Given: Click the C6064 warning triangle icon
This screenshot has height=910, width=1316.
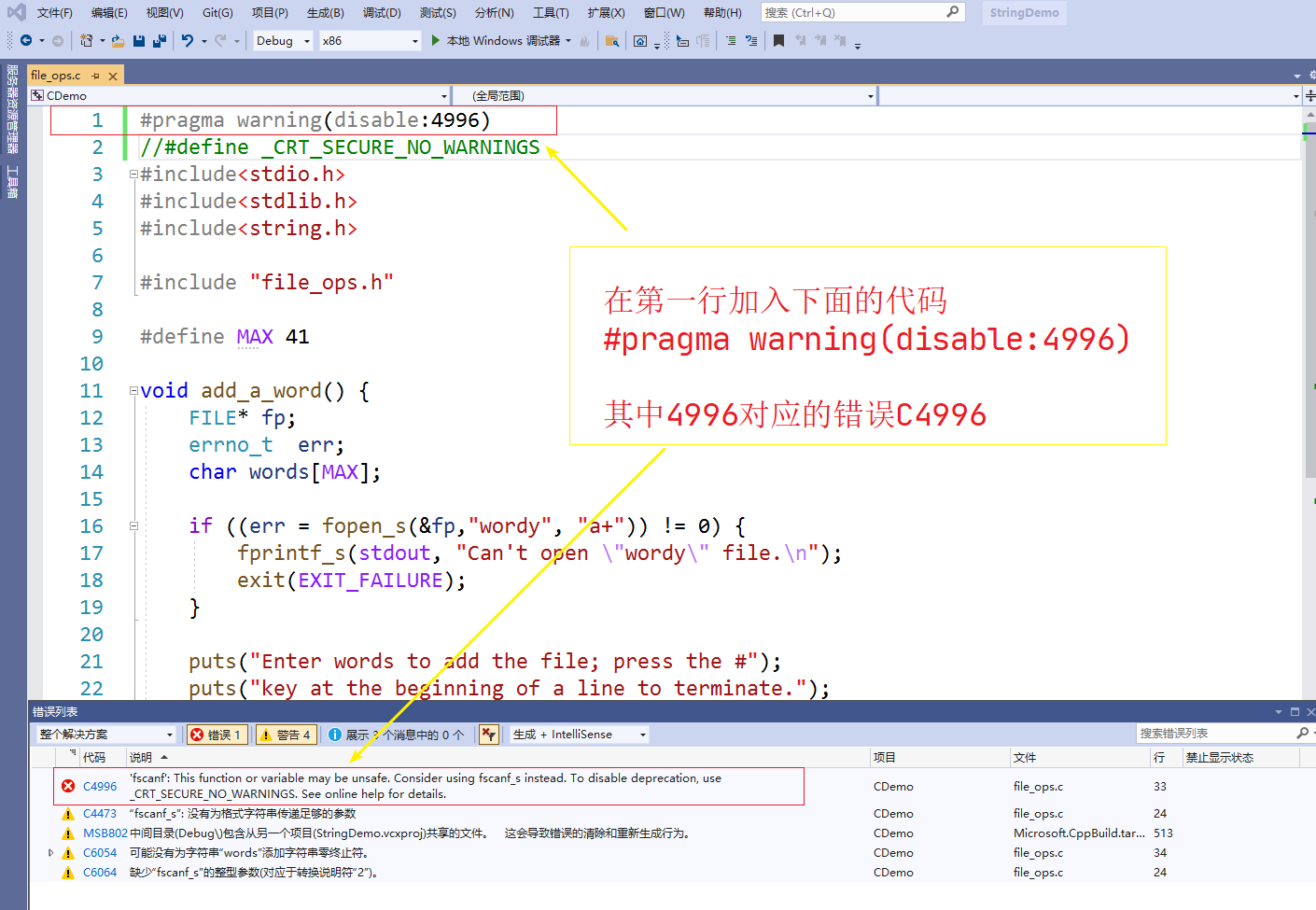Looking at the screenshot, I should point(68,873).
